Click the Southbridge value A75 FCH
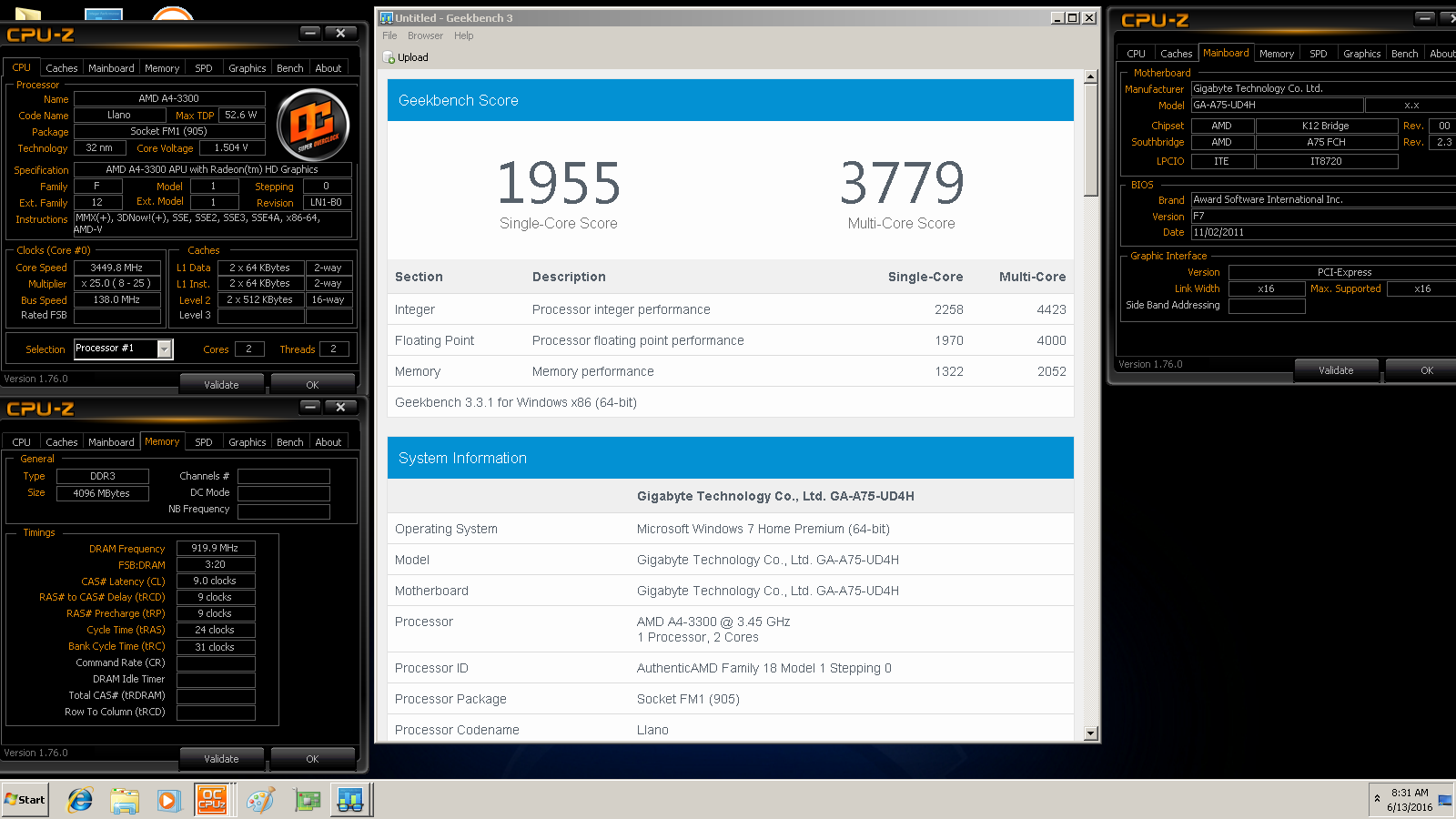 (x=1327, y=142)
